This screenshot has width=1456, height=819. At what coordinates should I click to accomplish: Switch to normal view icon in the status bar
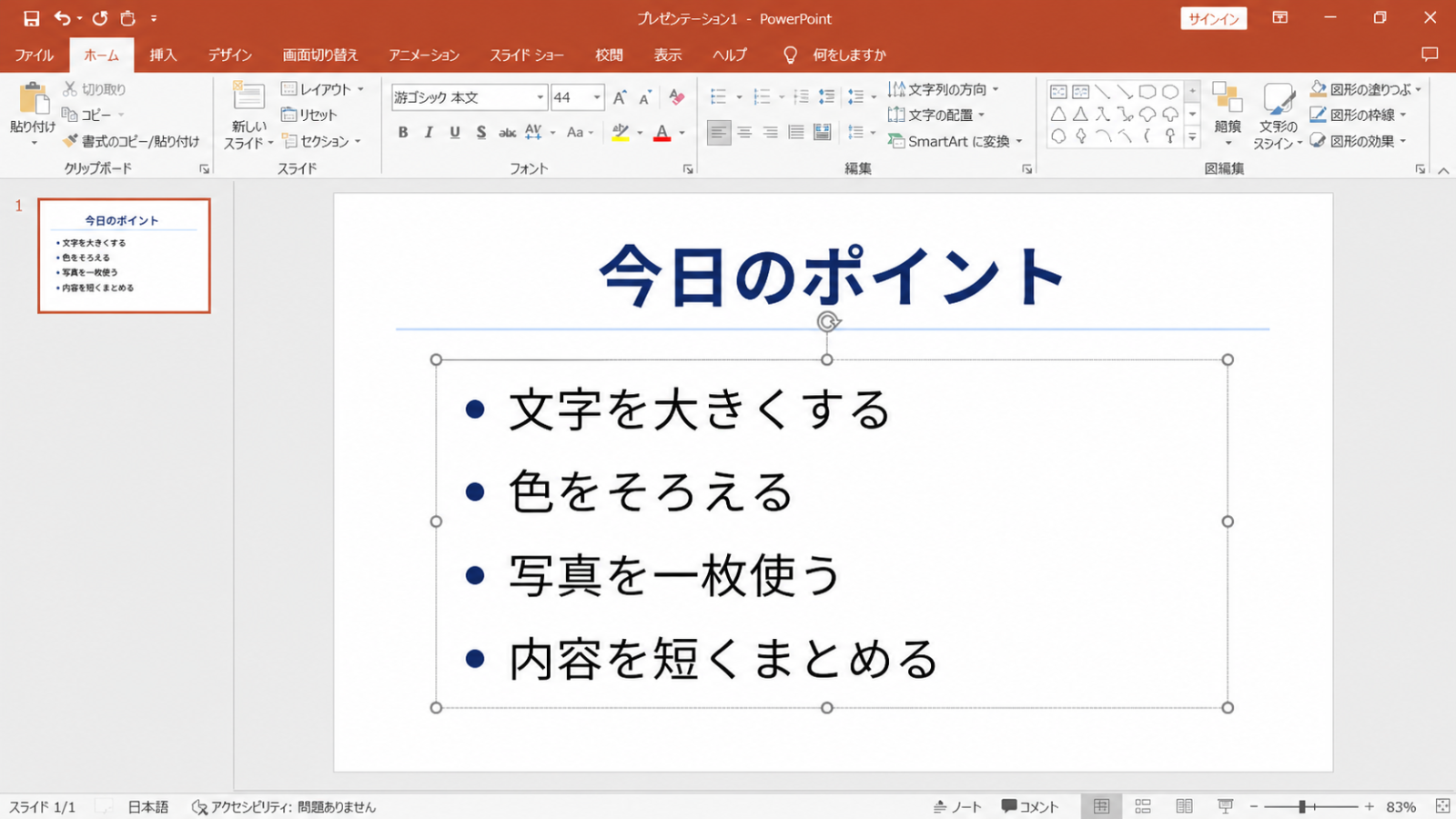[x=1101, y=806]
